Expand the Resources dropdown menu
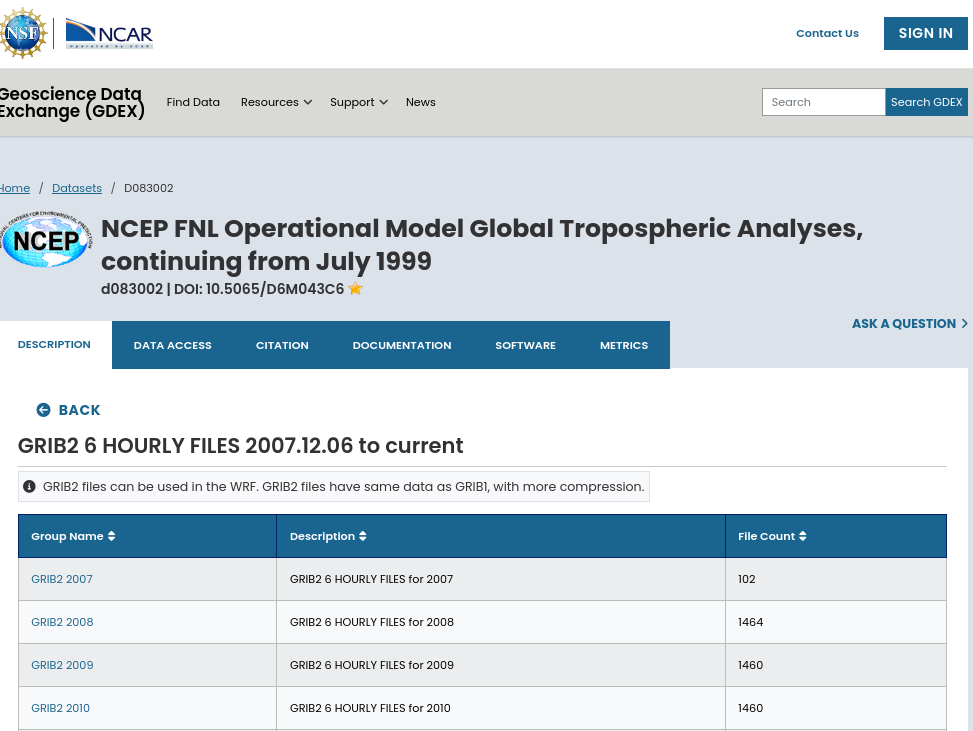This screenshot has width=973, height=731. coord(276,102)
